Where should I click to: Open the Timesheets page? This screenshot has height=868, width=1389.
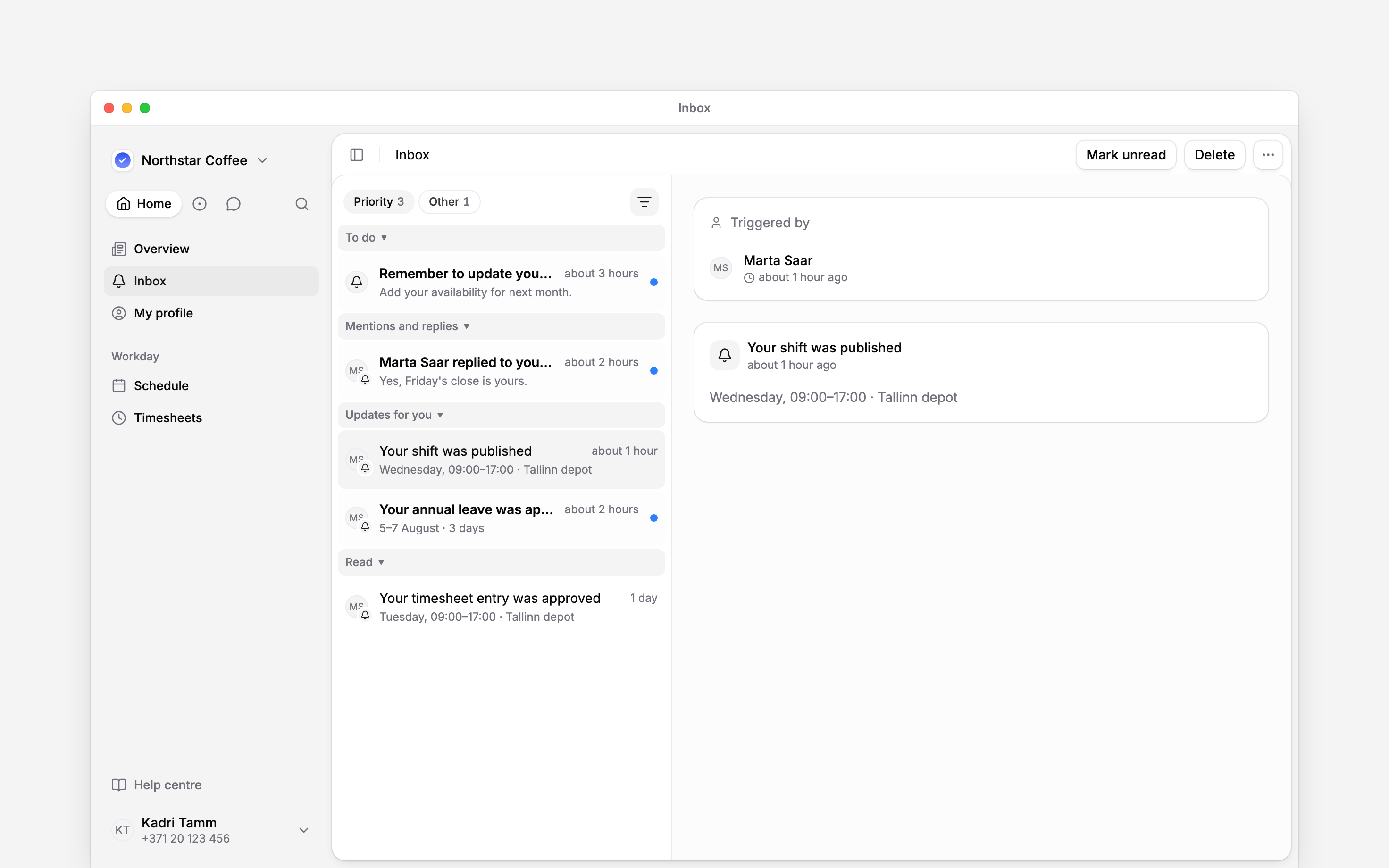(x=211, y=418)
